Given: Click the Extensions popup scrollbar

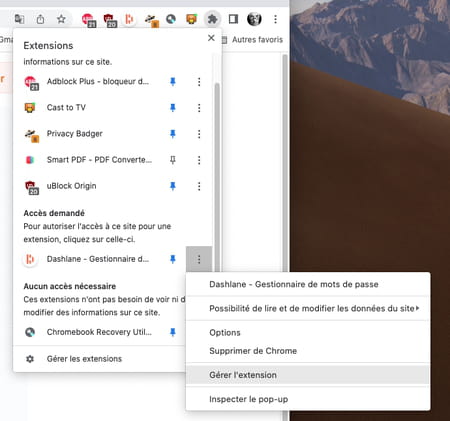Looking at the screenshot, I should click(x=217, y=177).
